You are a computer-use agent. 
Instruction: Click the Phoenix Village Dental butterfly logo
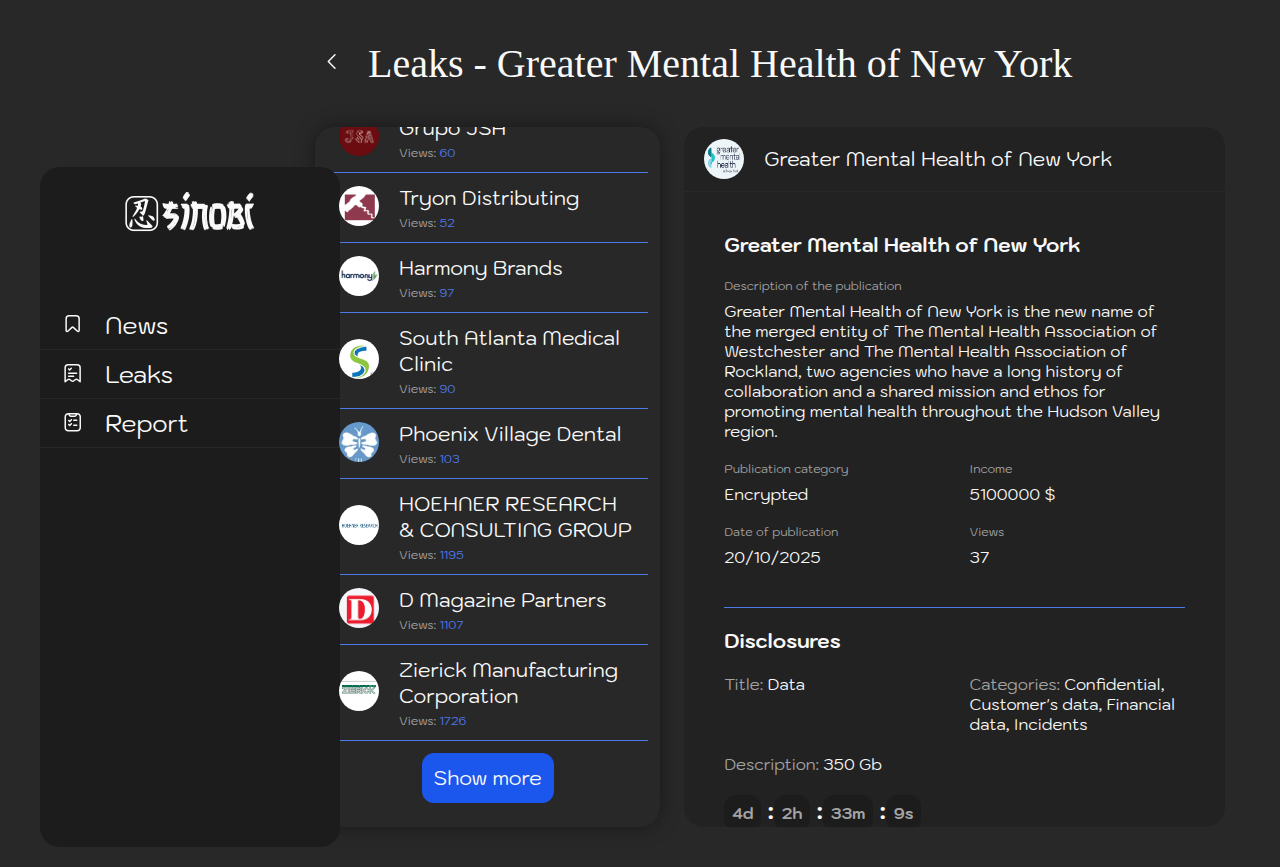click(359, 442)
